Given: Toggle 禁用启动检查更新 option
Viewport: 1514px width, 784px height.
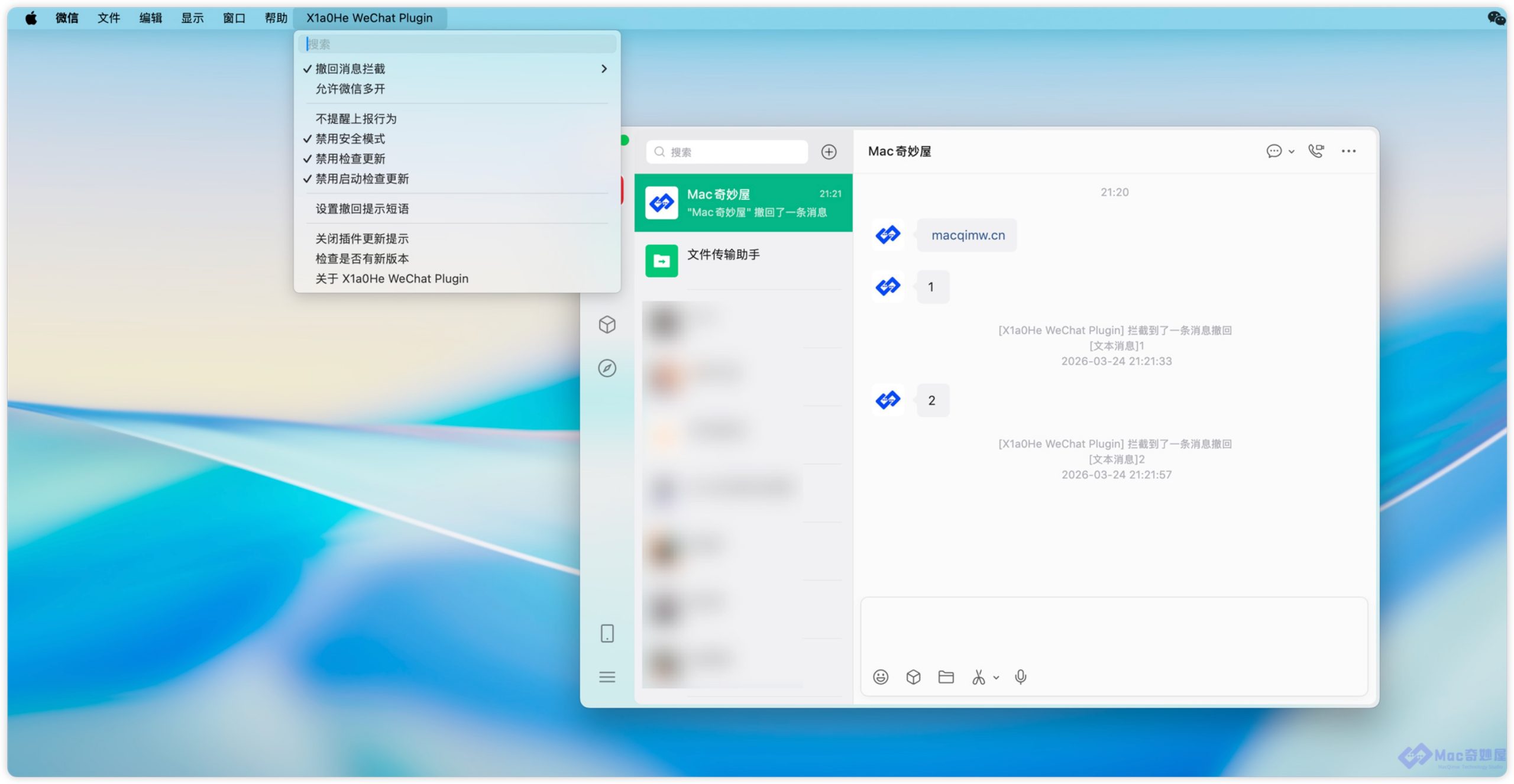Looking at the screenshot, I should coord(361,179).
